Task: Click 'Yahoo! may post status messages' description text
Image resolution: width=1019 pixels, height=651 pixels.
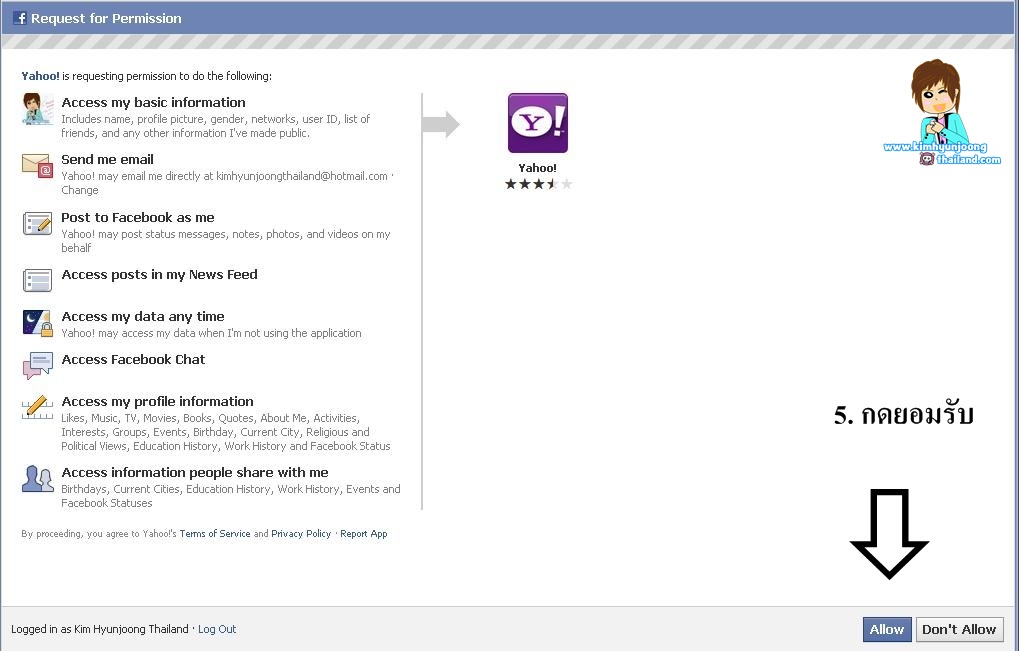Action: (x=226, y=240)
